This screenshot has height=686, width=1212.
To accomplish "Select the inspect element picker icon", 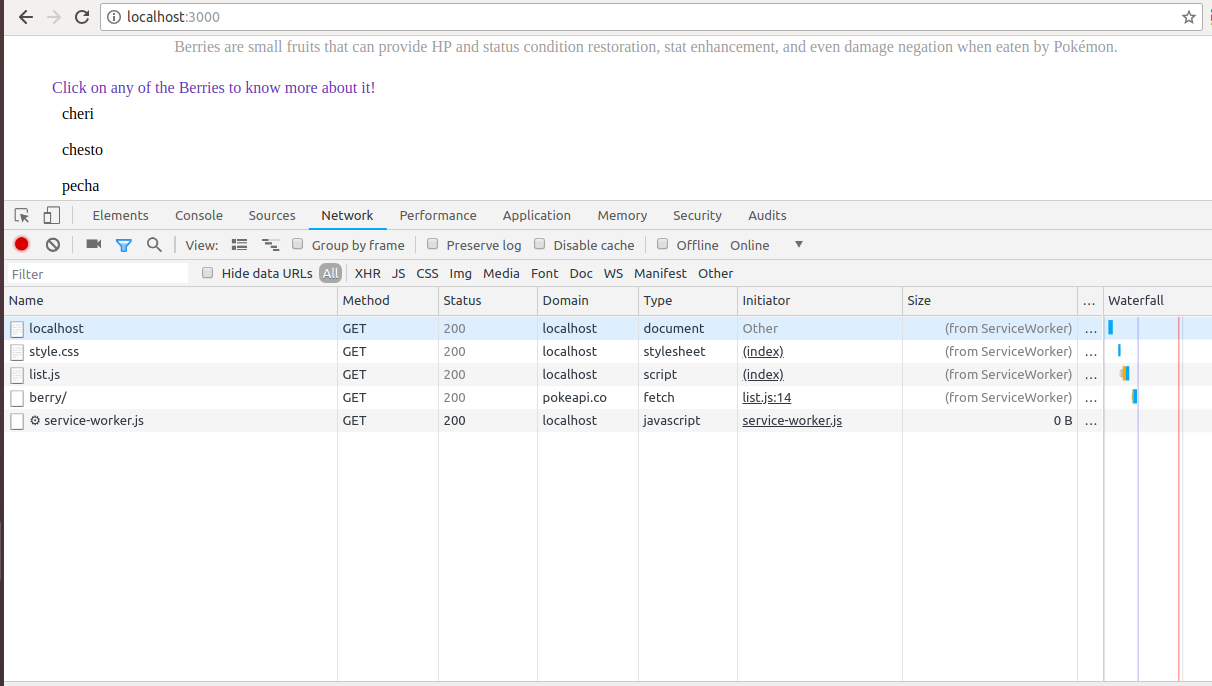I will (22, 215).
